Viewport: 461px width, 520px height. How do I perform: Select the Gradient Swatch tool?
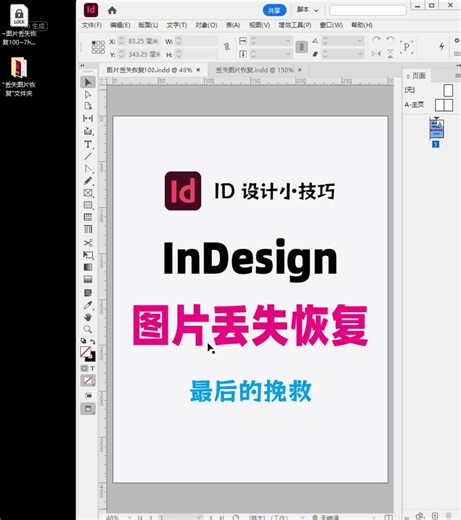[88, 267]
